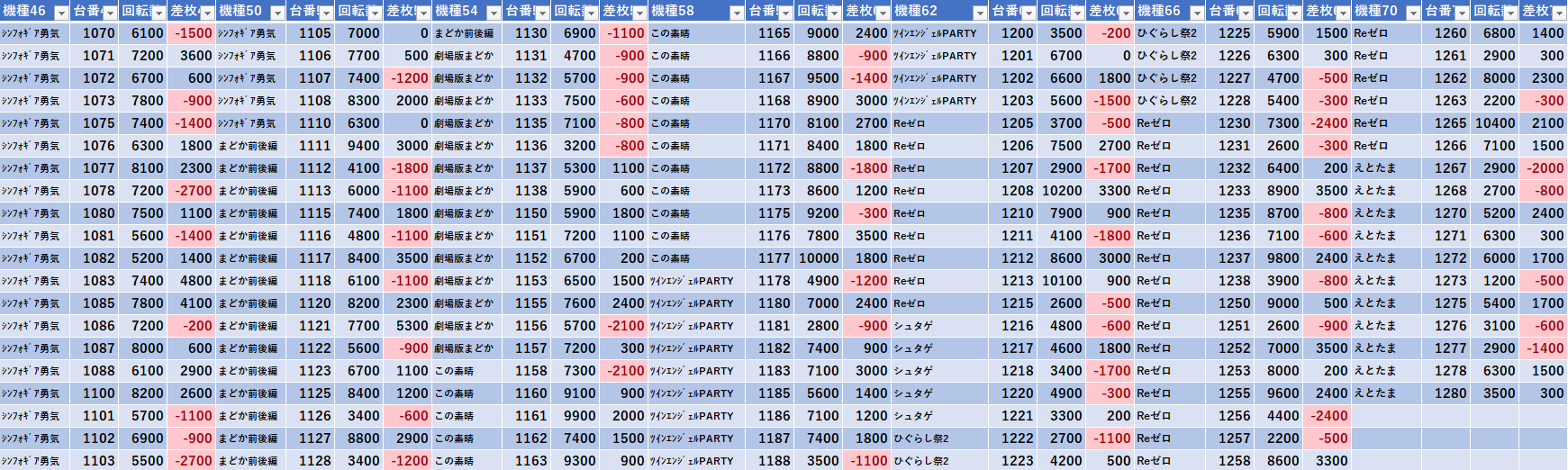
Task: Click the Reゼロ cell beside 1223
Action: [1170, 461]
